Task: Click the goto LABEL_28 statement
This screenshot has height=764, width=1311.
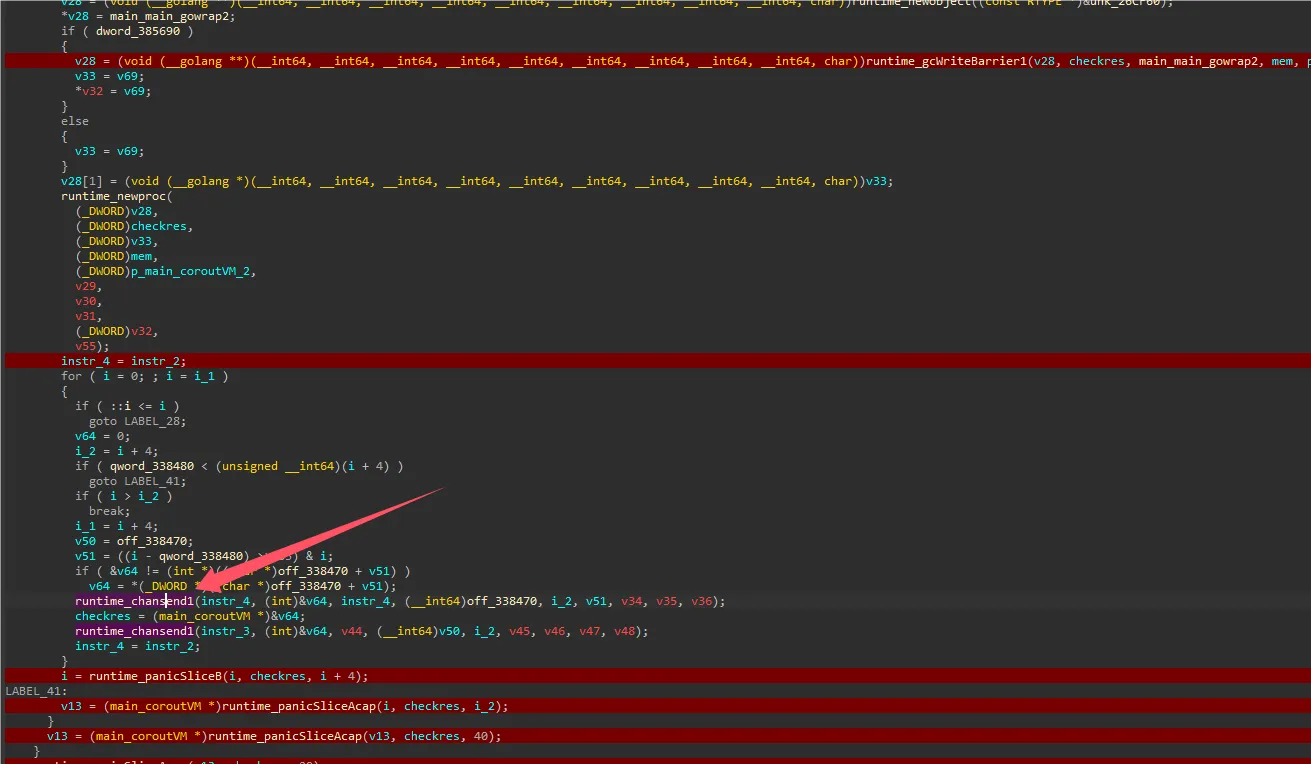Action: pyautogui.click(x=138, y=421)
